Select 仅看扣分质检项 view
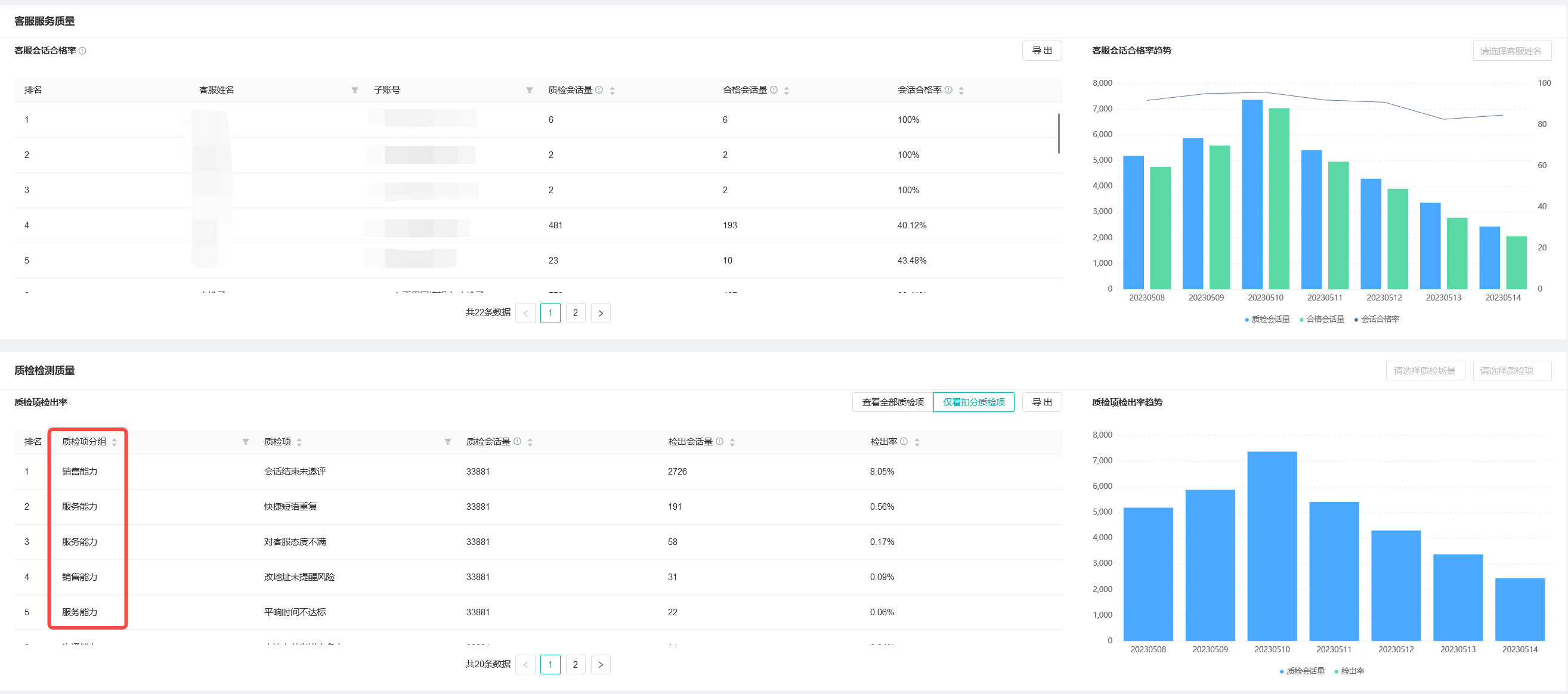The height and width of the screenshot is (694, 1568). [974, 402]
